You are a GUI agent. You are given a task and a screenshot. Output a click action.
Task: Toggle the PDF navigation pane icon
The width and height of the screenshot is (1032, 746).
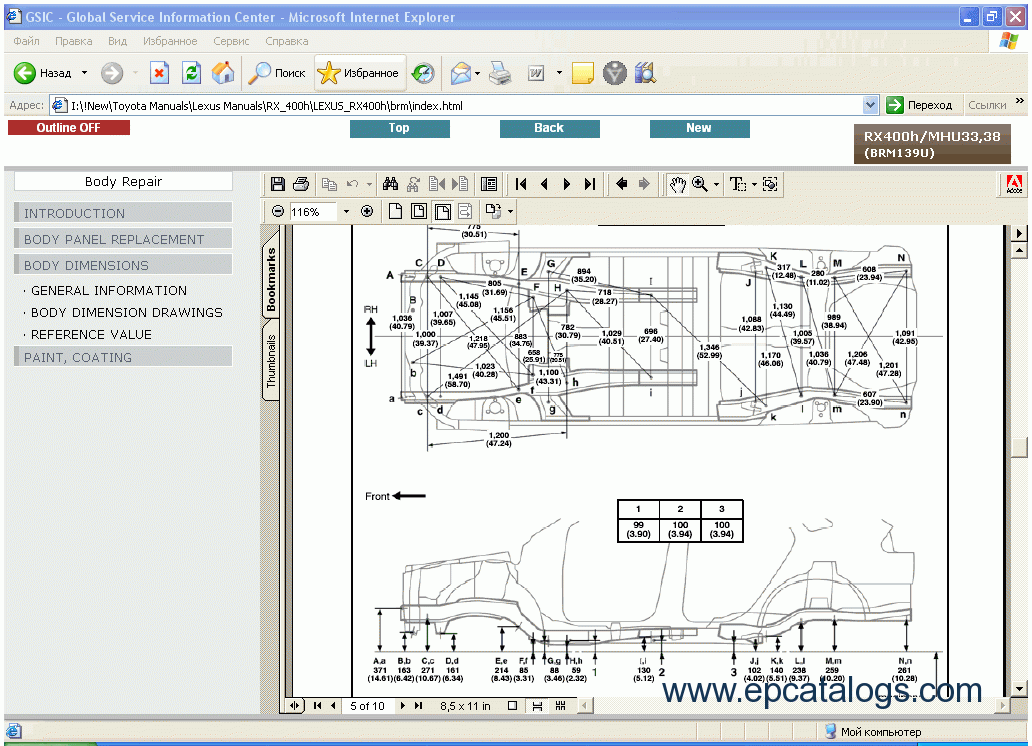pos(489,184)
